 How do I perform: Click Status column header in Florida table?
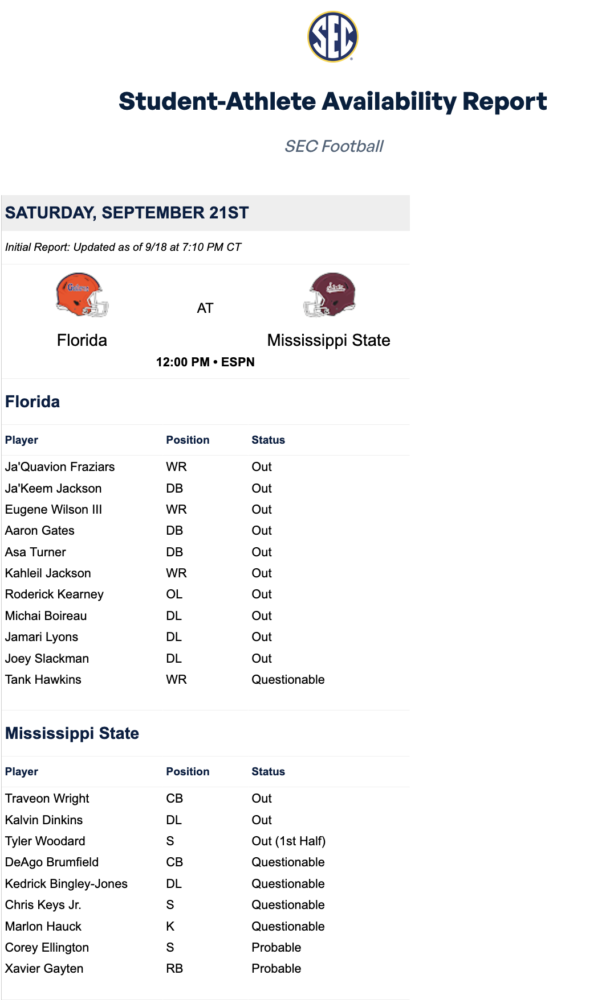[x=268, y=440]
